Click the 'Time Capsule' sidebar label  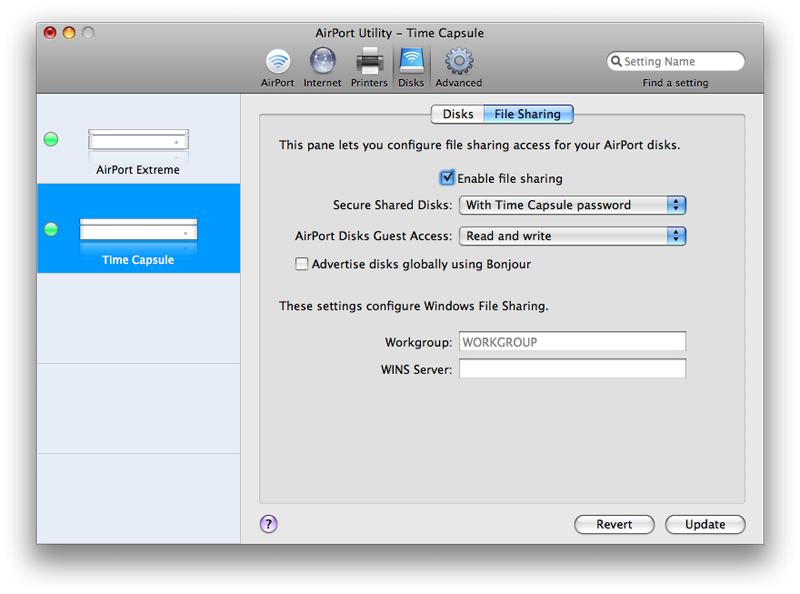point(138,260)
